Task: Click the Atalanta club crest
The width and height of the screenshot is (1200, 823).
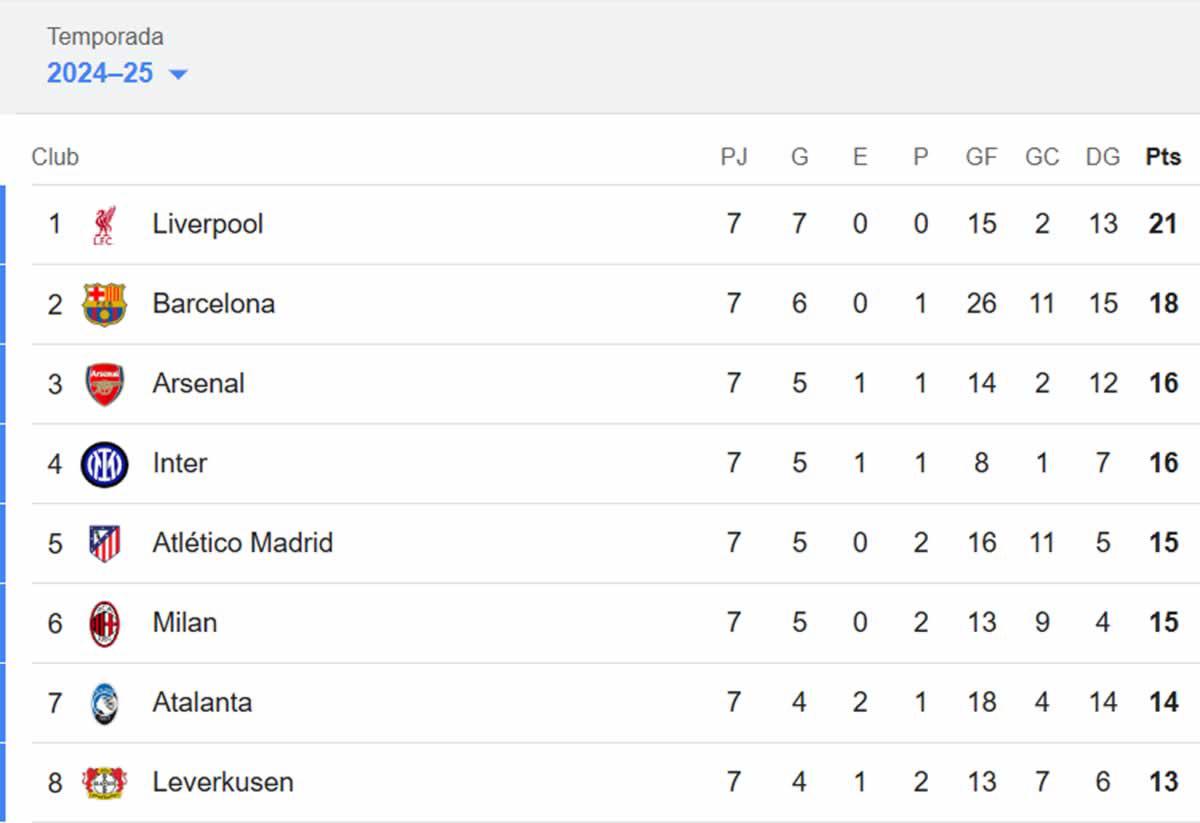Action: [x=104, y=702]
